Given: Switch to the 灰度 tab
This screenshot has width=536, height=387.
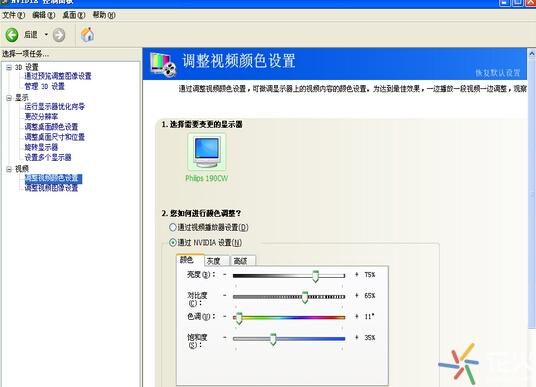Looking at the screenshot, I should (x=217, y=261).
